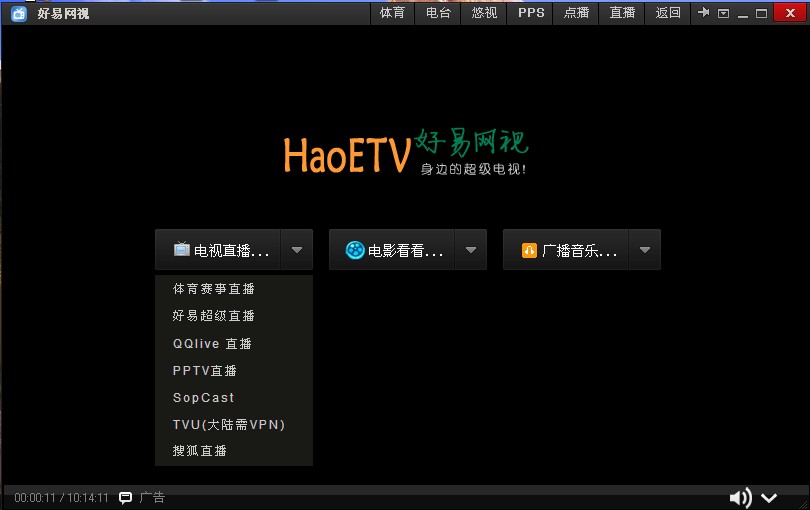This screenshot has width=810, height=510.
Task: Click the 电视直播 button
Action: click(x=218, y=250)
